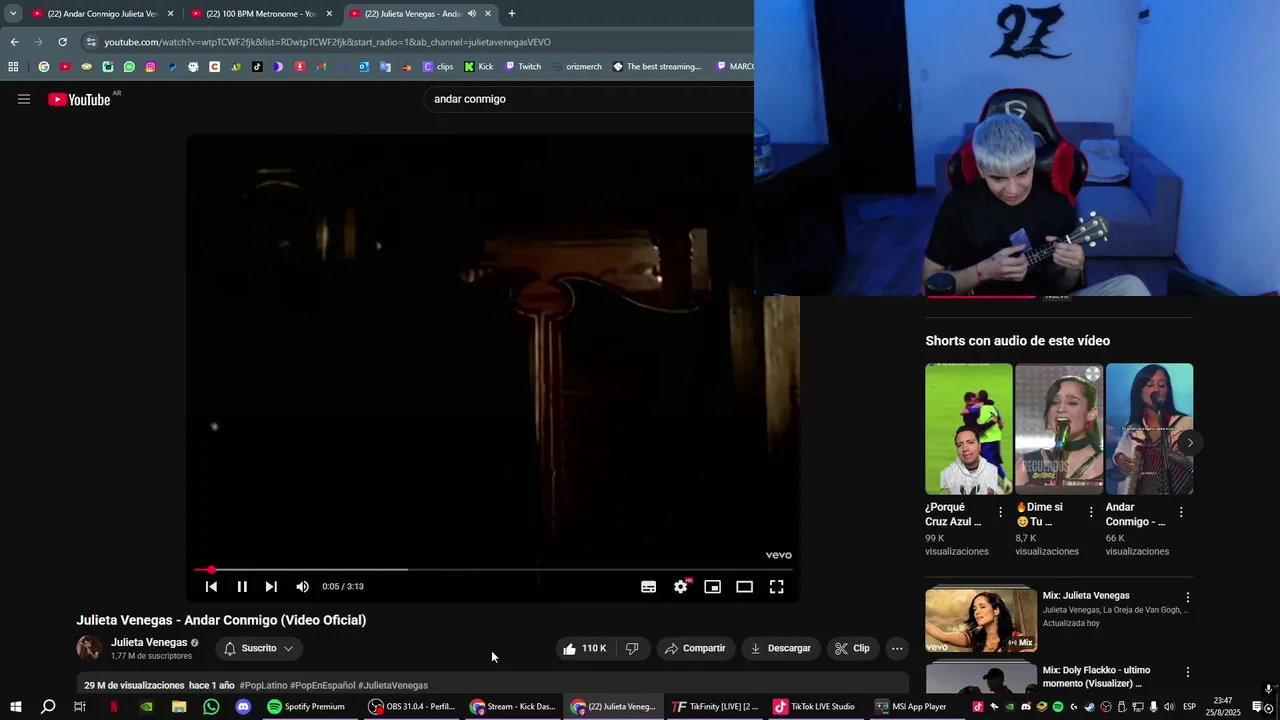Open the TikTok bookmark icon

pyautogui.click(x=257, y=67)
